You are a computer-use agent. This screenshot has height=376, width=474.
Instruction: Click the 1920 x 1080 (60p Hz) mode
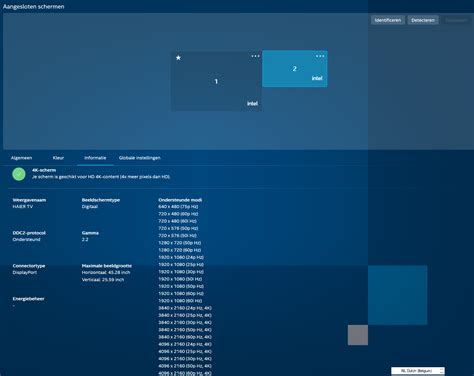coord(181,293)
